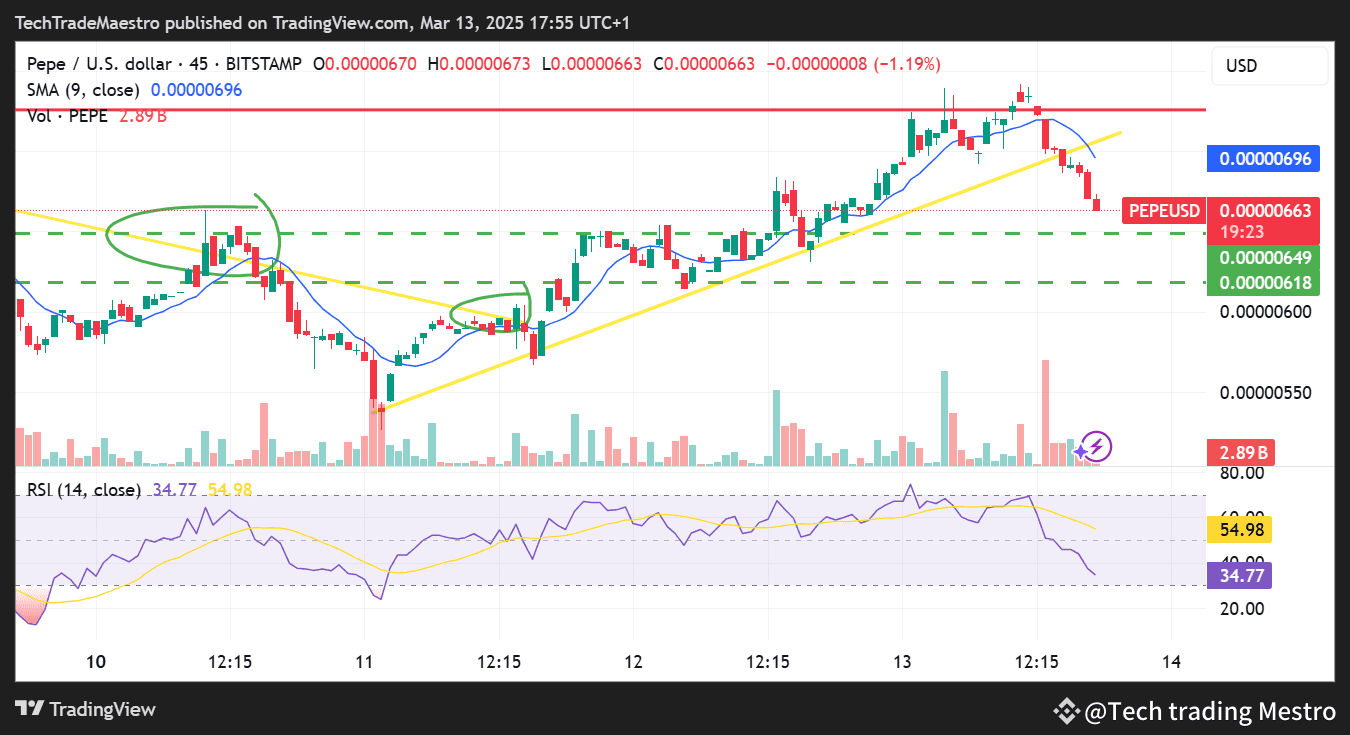Click date 12 on the time axis
Screen dimensions: 1350x735
point(632,662)
